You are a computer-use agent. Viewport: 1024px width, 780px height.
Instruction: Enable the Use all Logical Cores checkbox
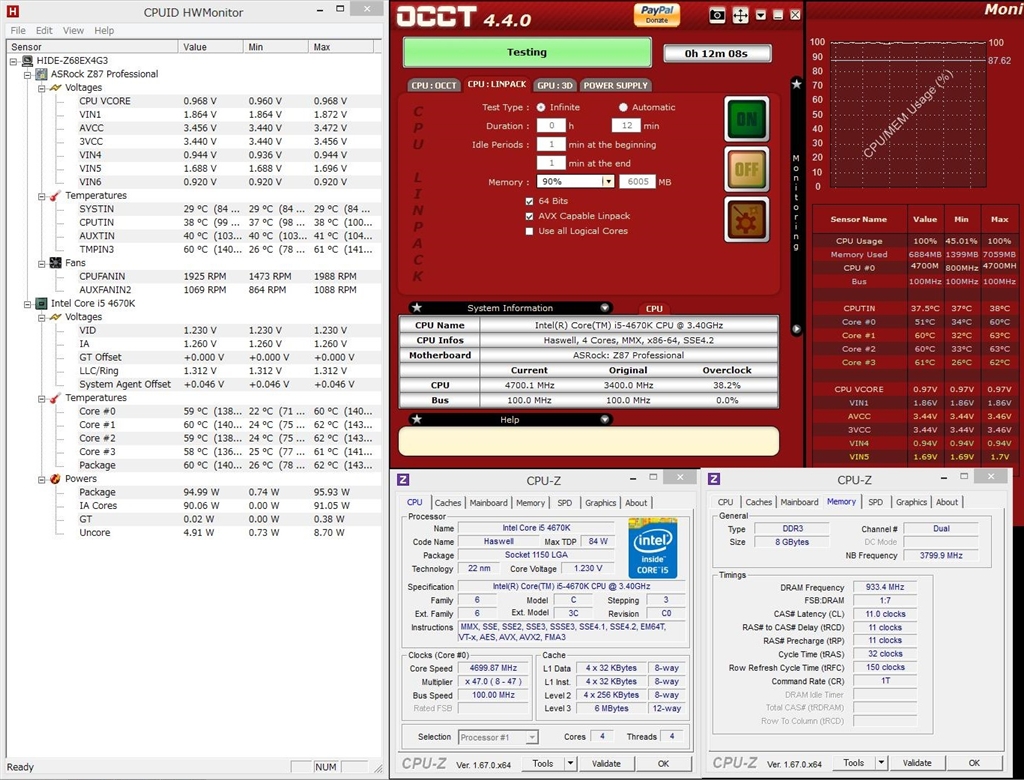[530, 231]
